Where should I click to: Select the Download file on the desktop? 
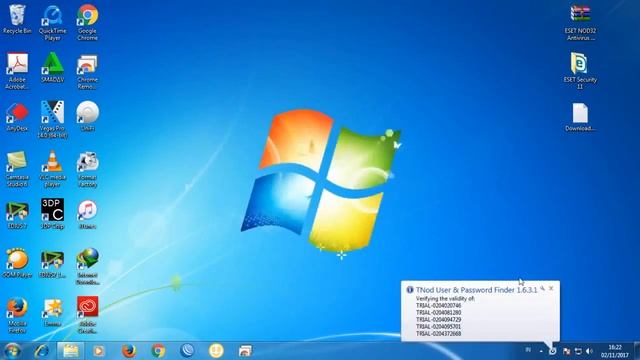(580, 117)
